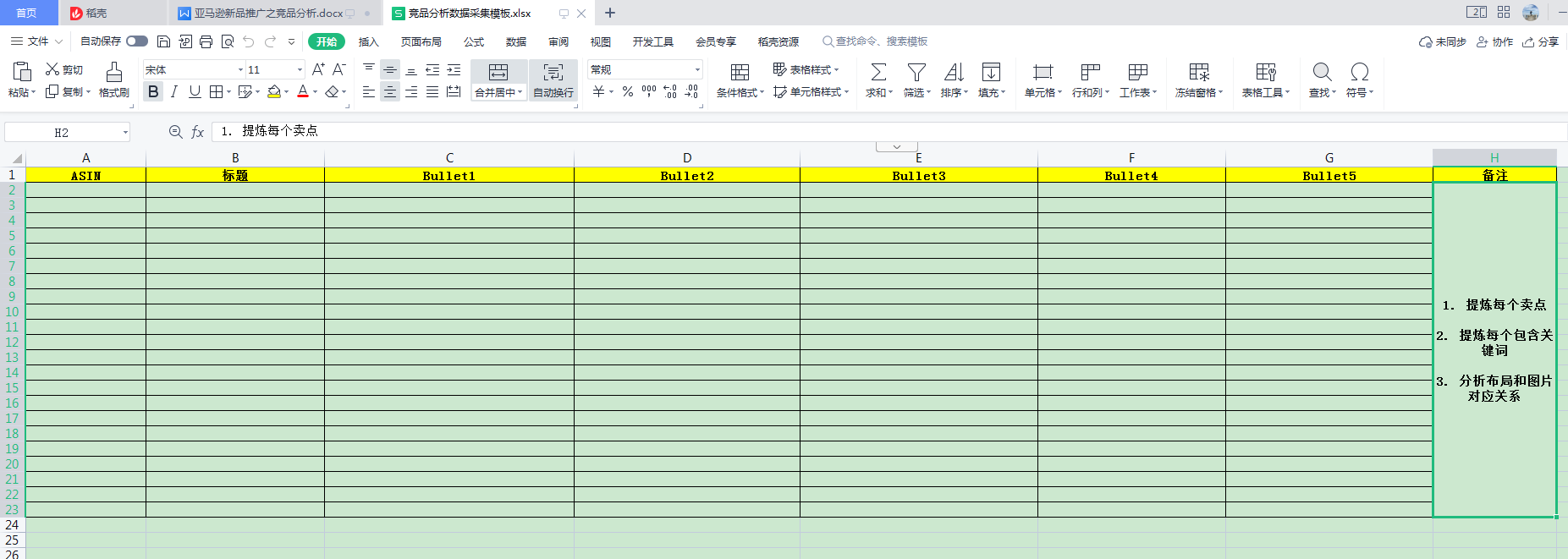
Task: Toggle Underline formatting
Action: pos(195,91)
